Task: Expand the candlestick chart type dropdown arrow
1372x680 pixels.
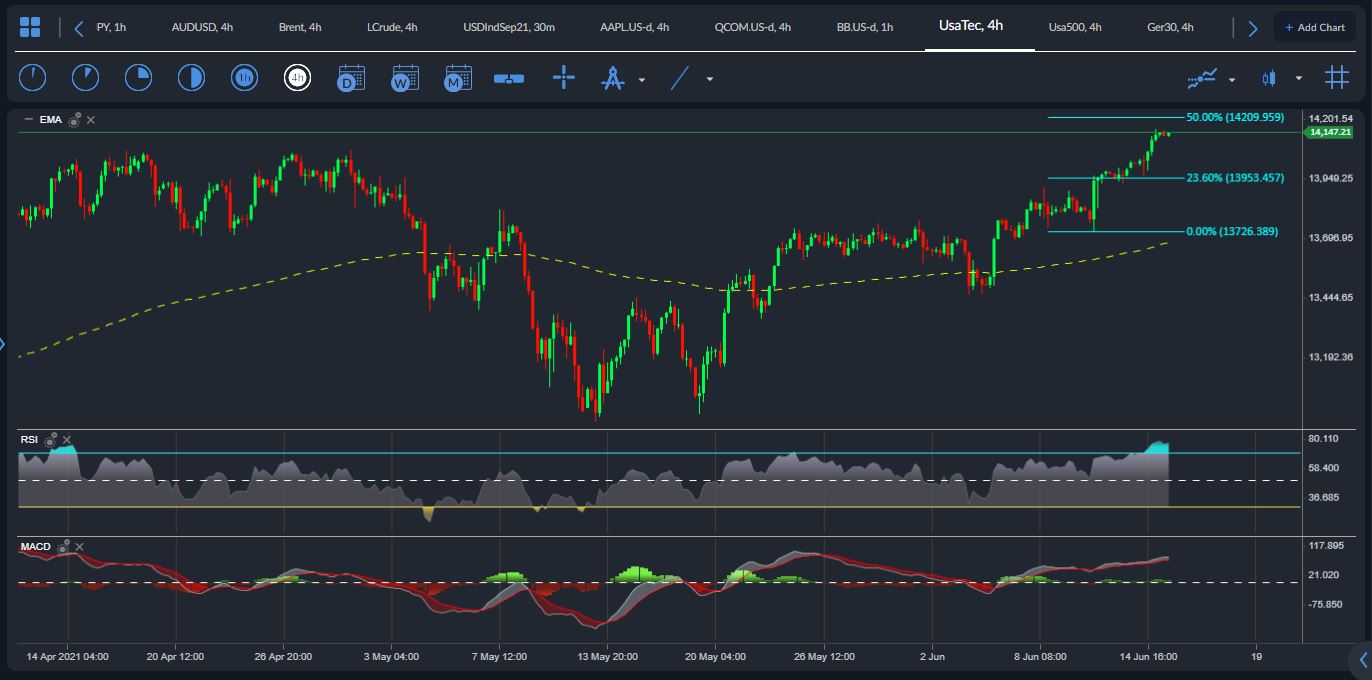Action: click(1299, 79)
